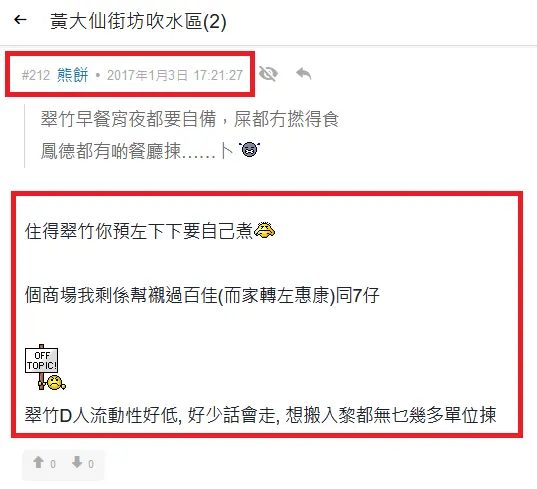Click the post line 住得翠竹你預左下下要自己煮
537x489 pixels.
click(x=139, y=231)
